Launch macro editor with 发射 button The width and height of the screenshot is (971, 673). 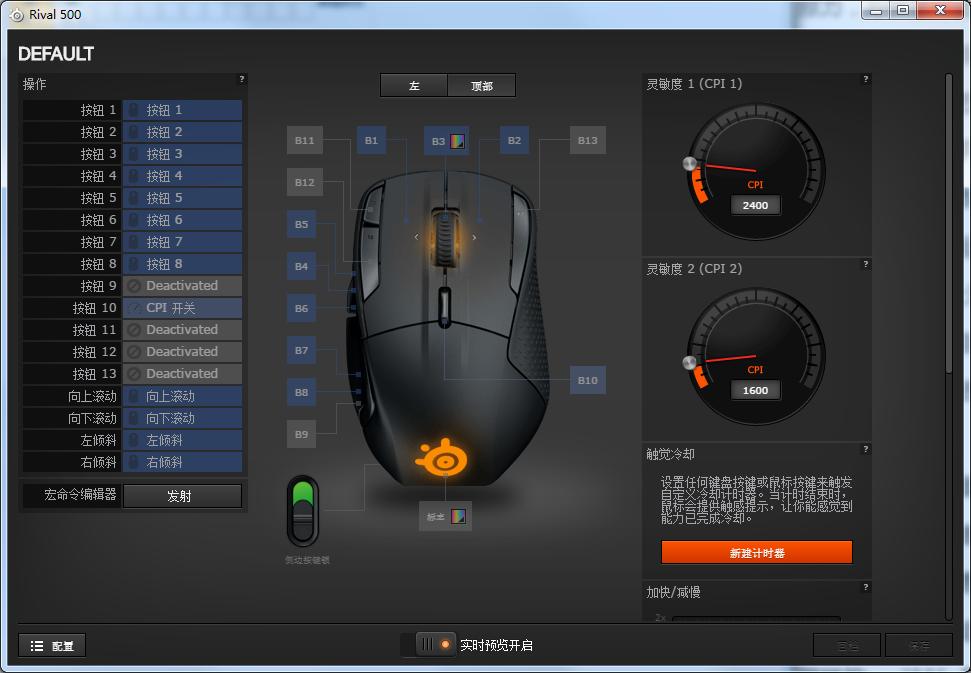point(181,495)
